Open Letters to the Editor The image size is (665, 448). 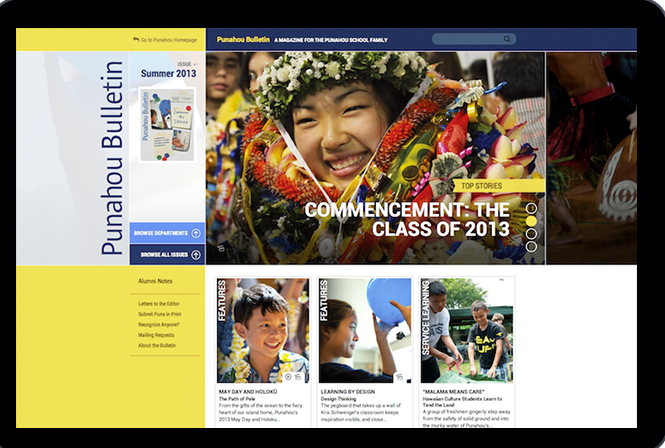pos(159,304)
